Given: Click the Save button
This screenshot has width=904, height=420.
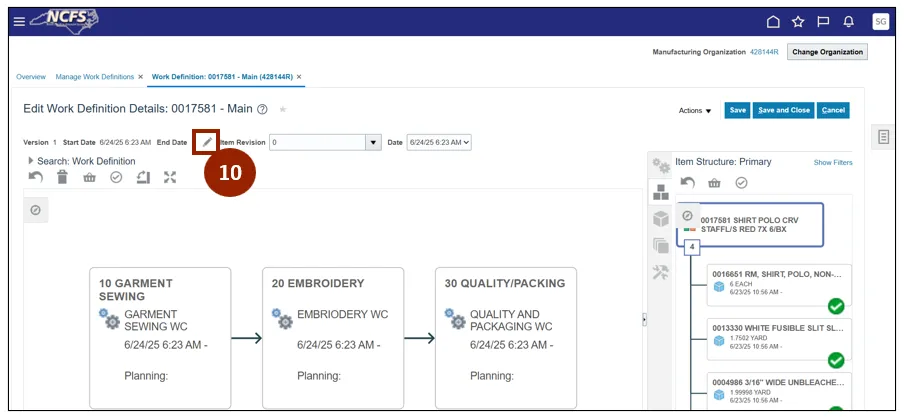Looking at the screenshot, I should (737, 110).
